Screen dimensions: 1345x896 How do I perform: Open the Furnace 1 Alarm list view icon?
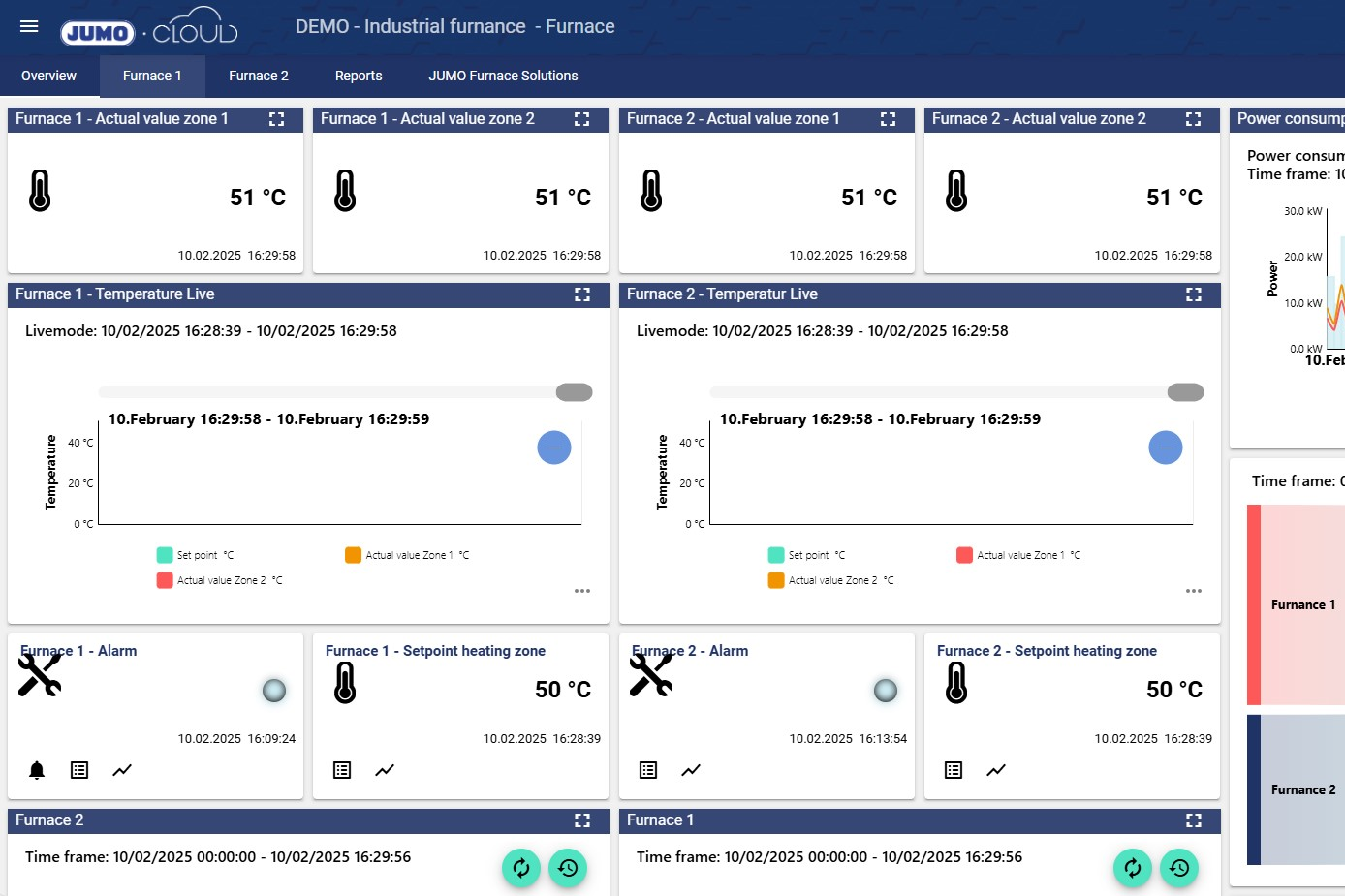[79, 770]
